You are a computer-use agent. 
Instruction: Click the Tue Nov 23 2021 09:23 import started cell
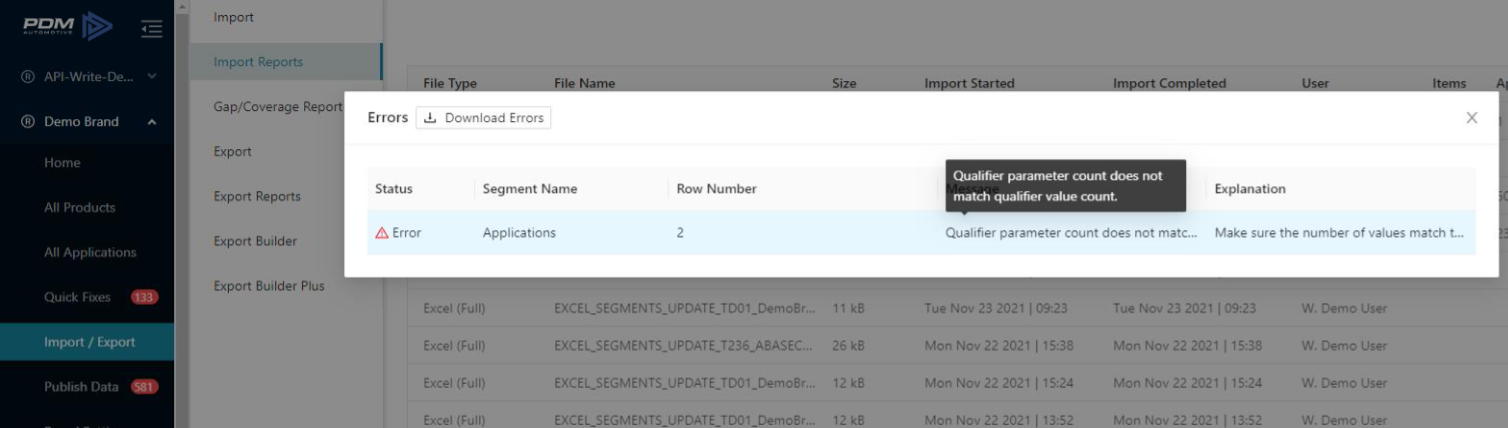pos(995,308)
